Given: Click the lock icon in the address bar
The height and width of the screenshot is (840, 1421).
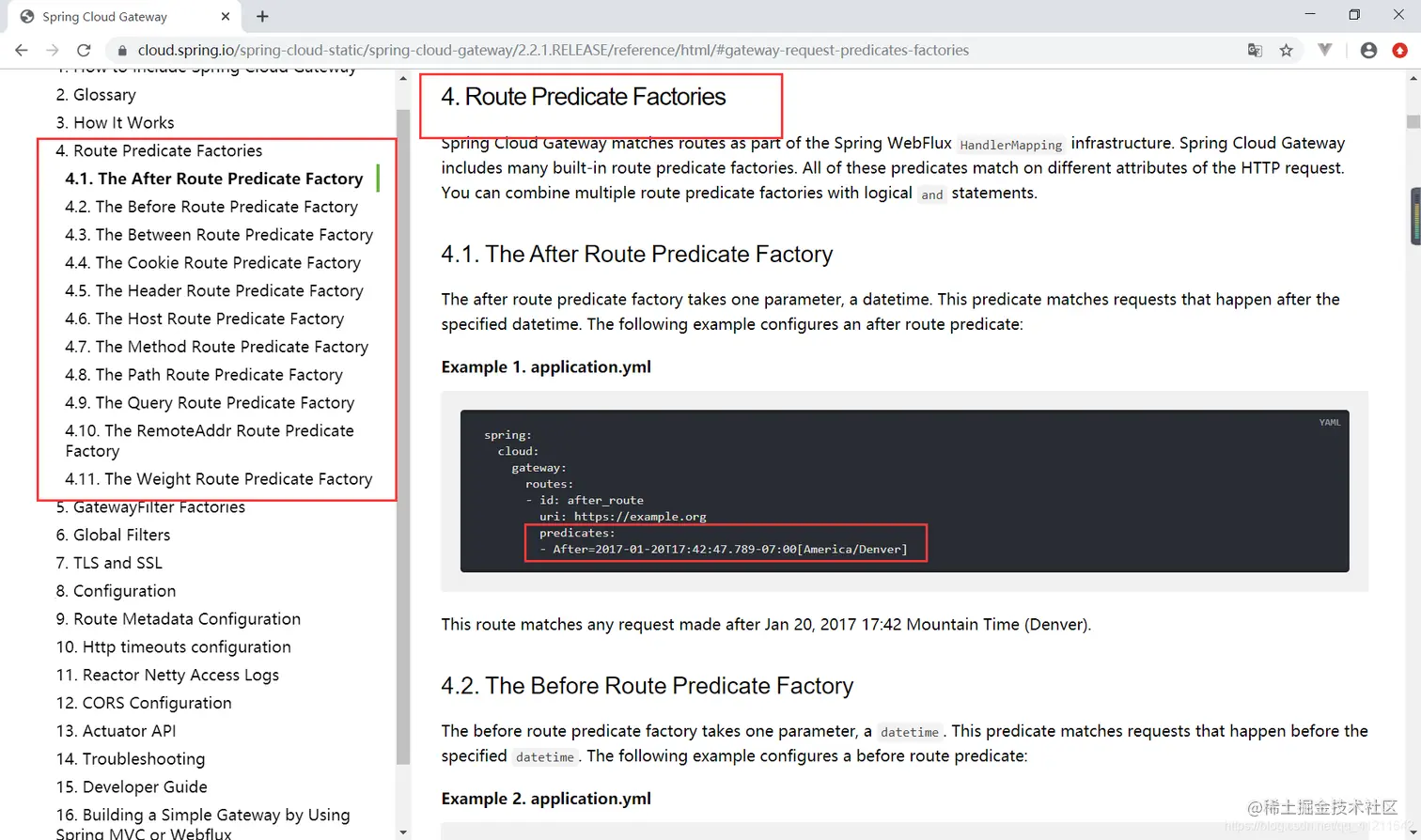Looking at the screenshot, I should (x=122, y=51).
